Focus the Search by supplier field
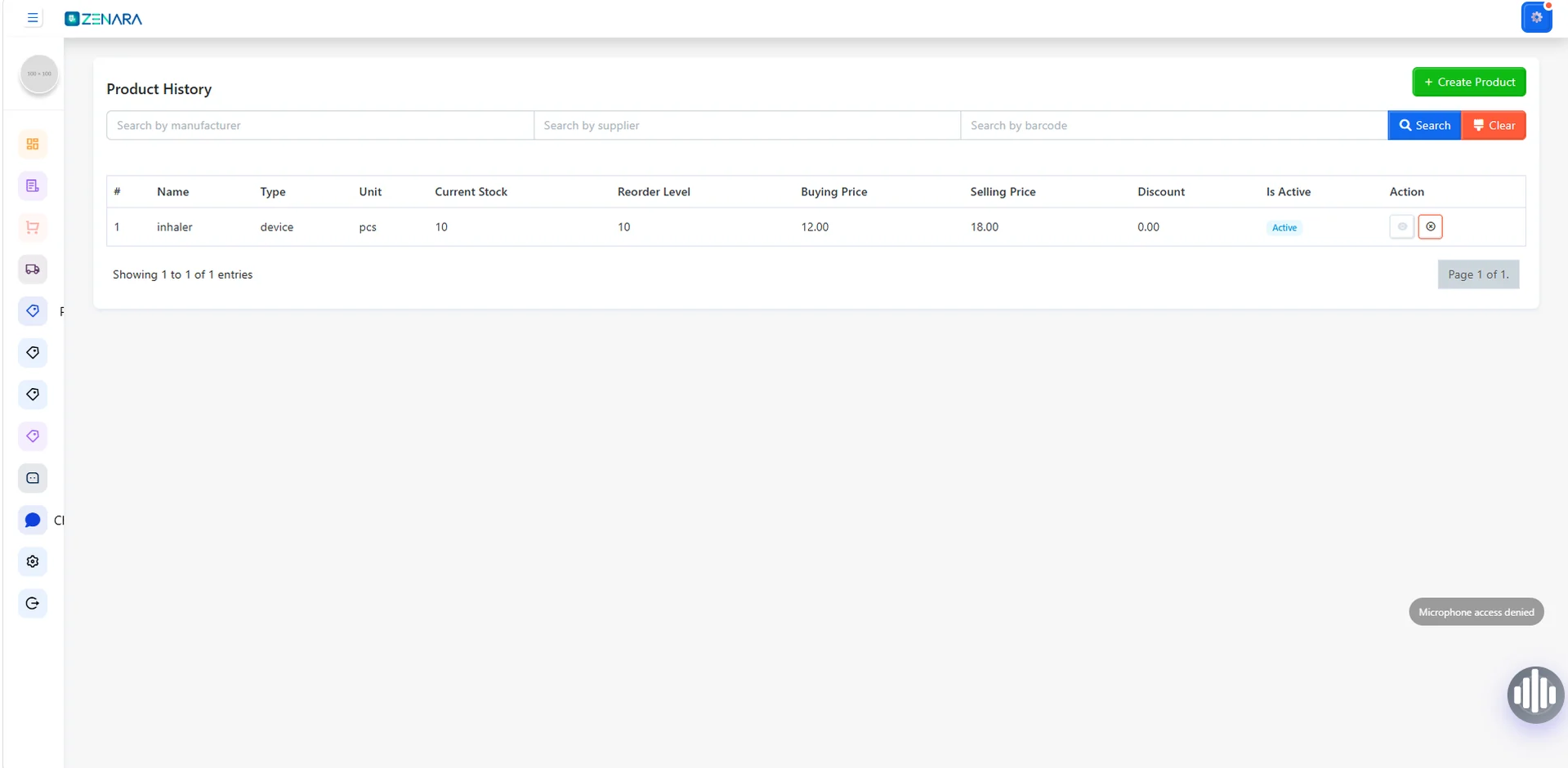The width and height of the screenshot is (1568, 768). (x=747, y=125)
